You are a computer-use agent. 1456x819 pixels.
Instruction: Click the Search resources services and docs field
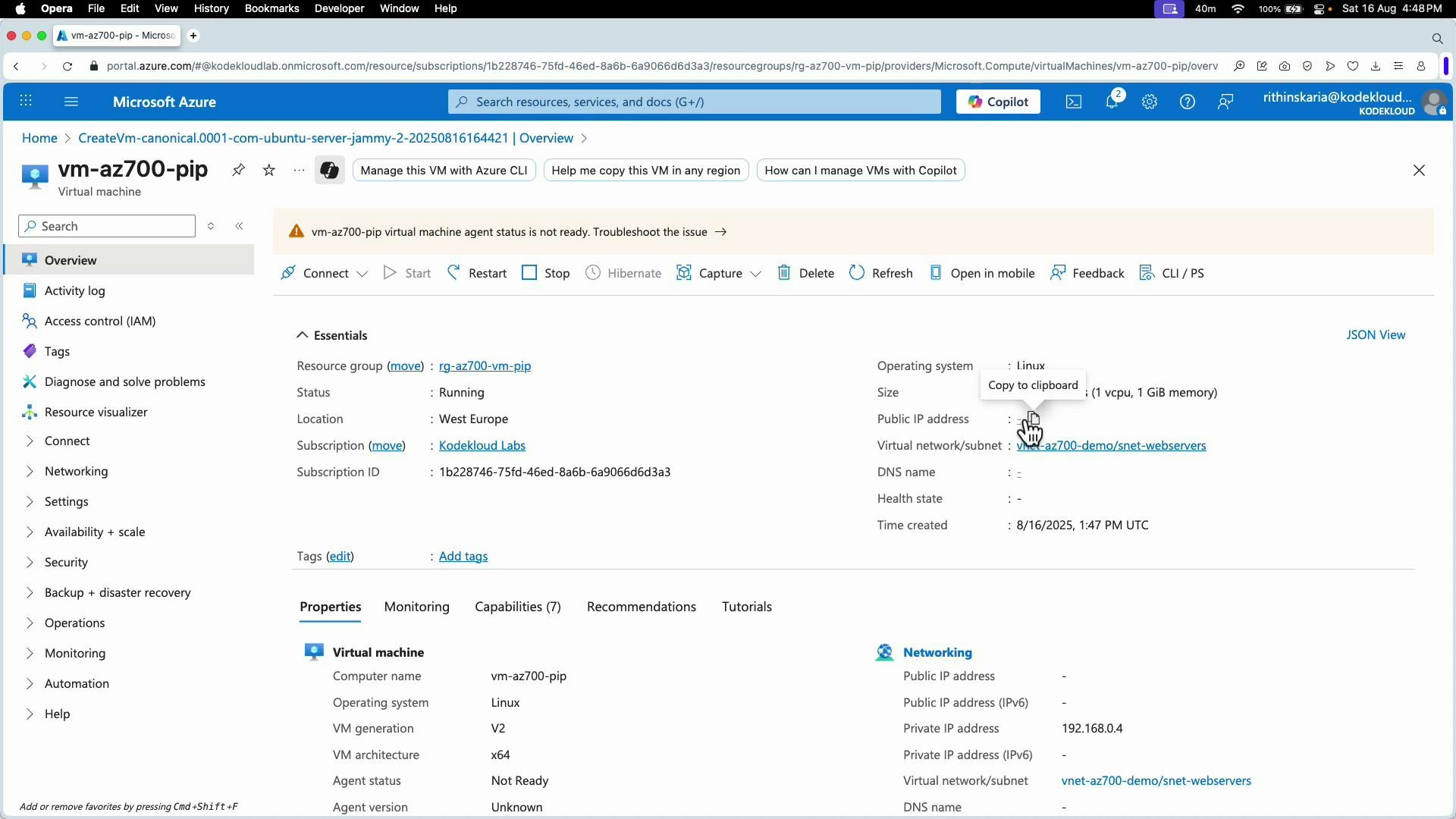[692, 101]
